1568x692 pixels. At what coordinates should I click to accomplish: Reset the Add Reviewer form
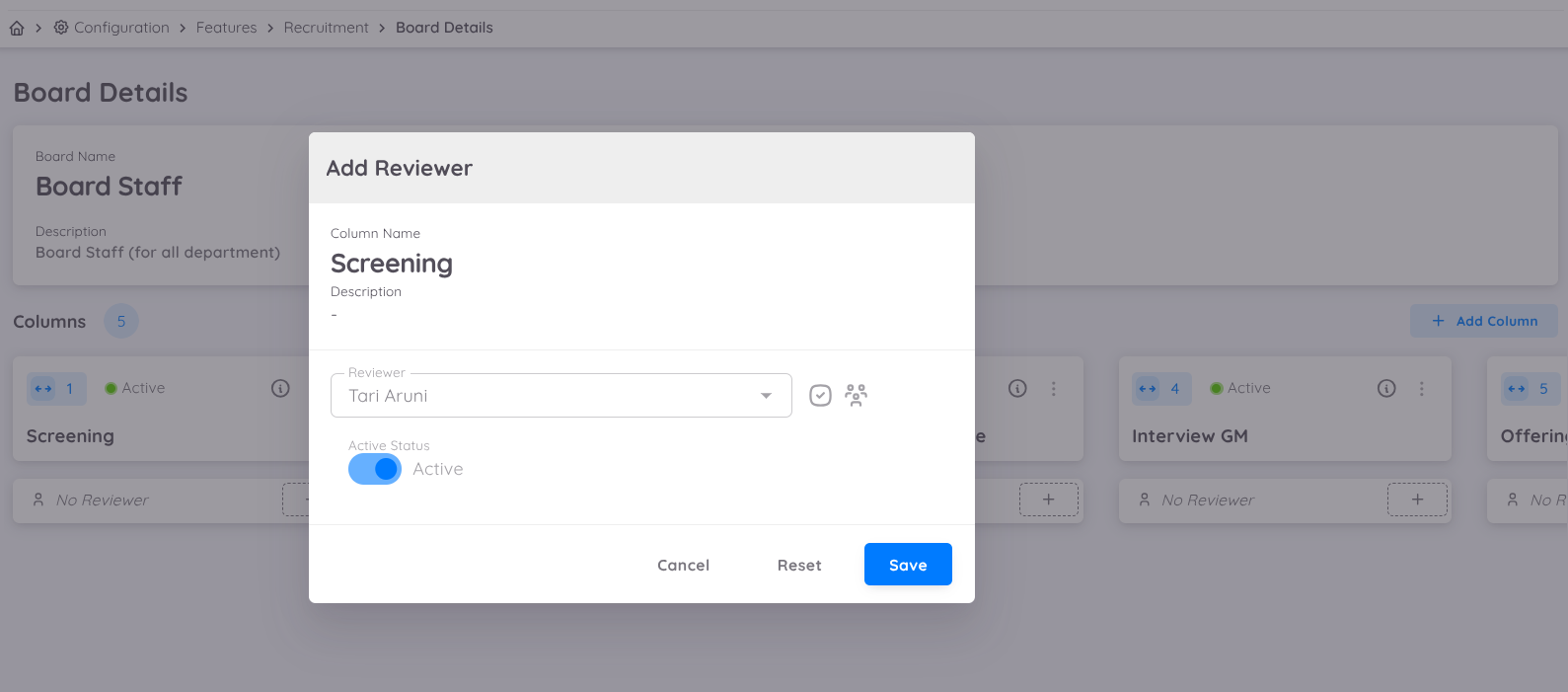click(798, 565)
